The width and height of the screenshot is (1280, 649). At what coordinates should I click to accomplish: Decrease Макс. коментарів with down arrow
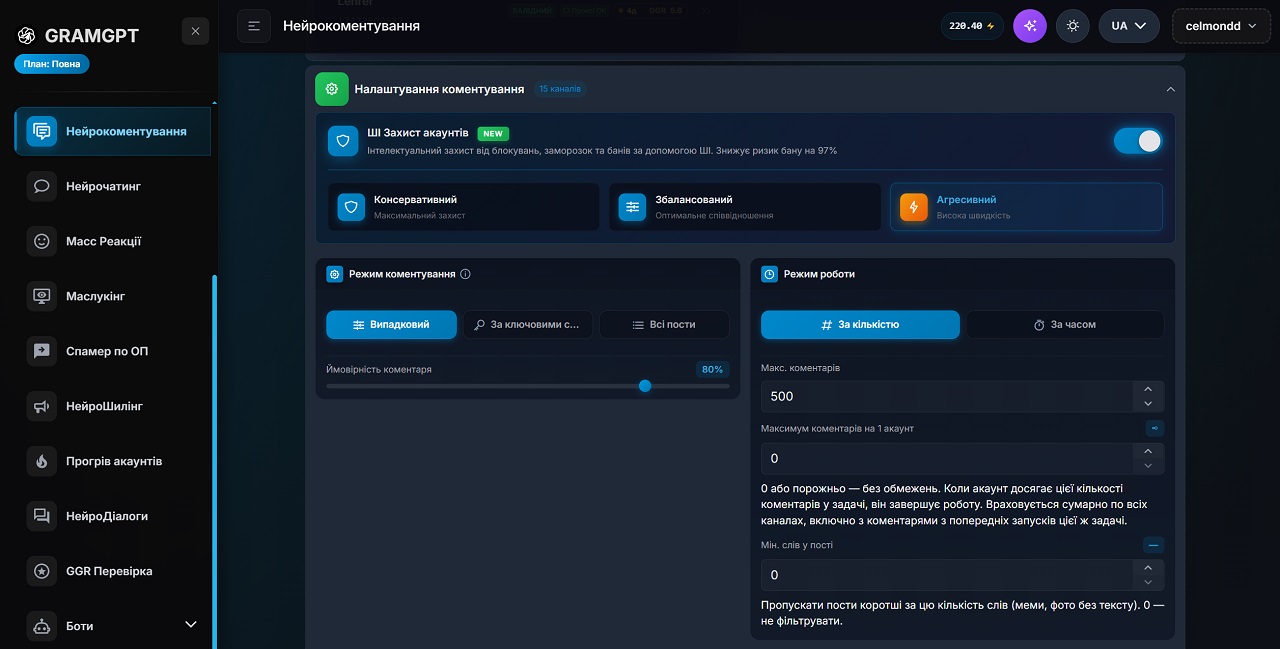[1148, 404]
